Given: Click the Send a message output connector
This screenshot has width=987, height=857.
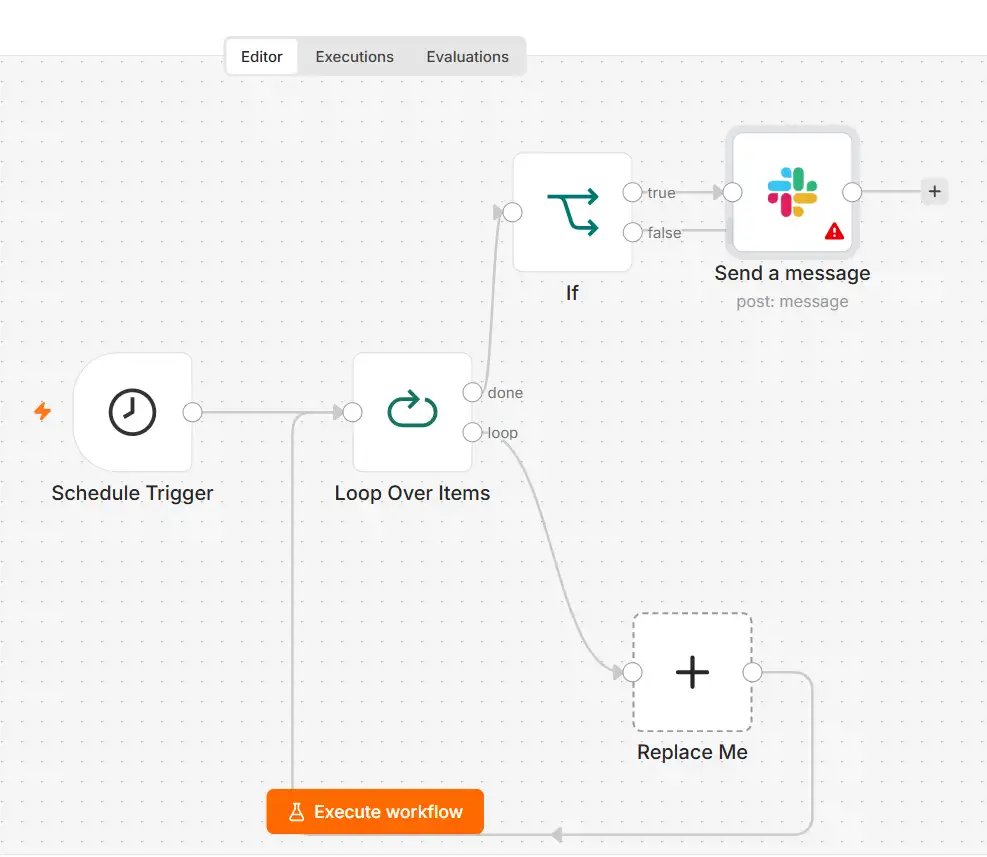Looking at the screenshot, I should tap(852, 192).
